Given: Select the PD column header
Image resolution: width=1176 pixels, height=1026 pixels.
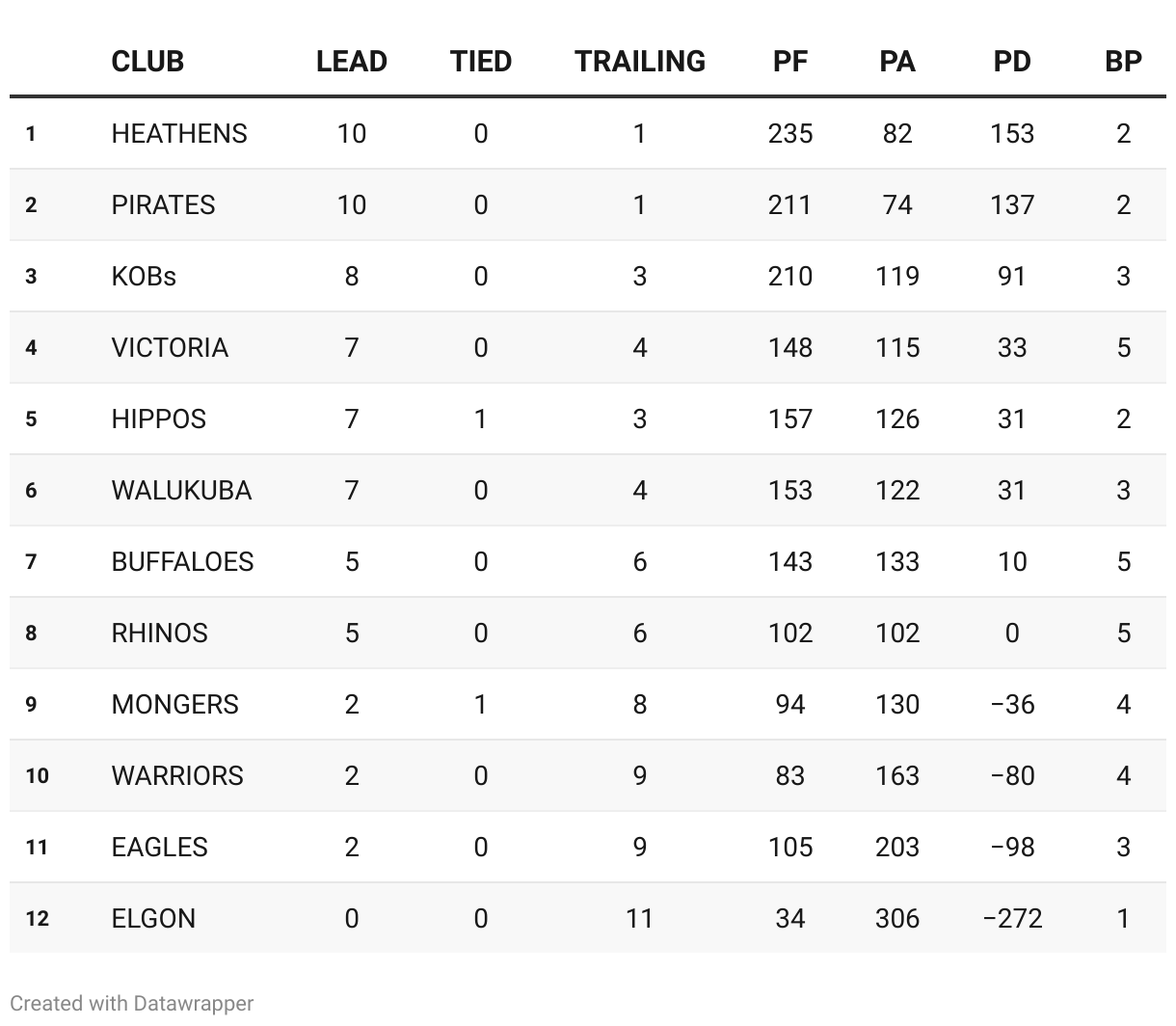Looking at the screenshot, I should tap(1012, 62).
